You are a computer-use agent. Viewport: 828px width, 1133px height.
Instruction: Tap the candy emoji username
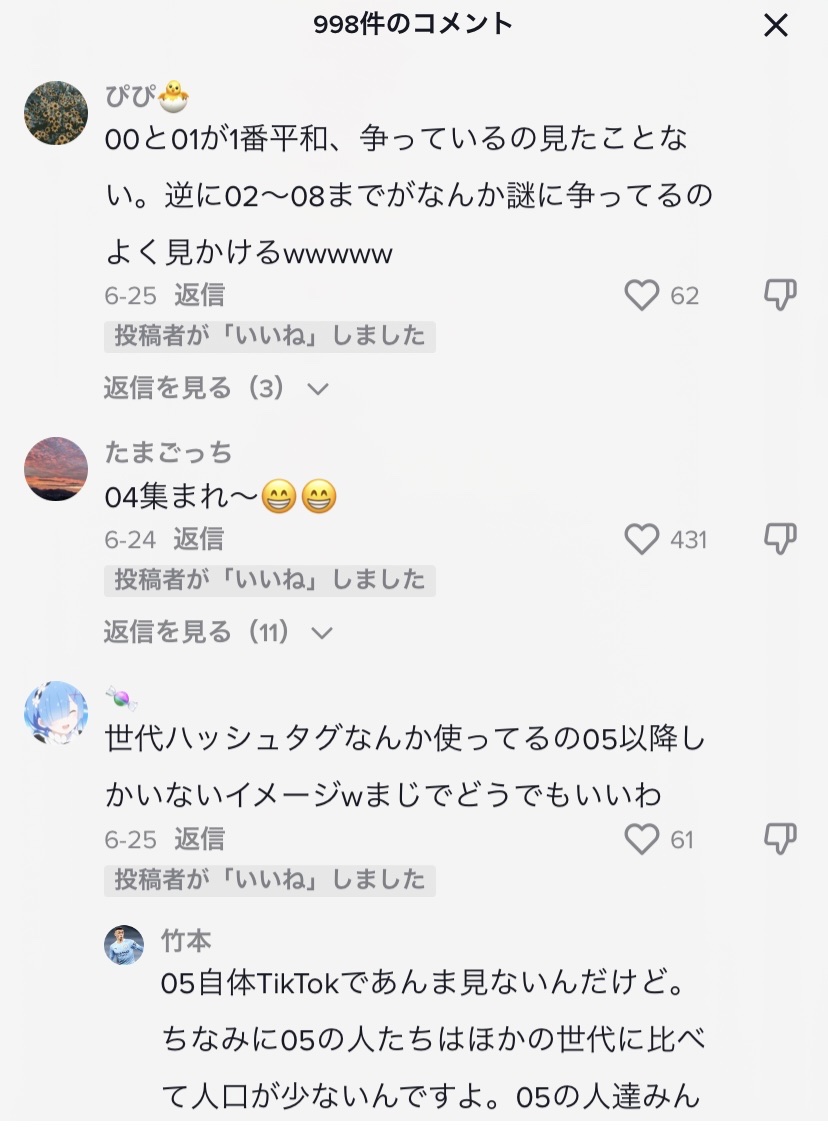121,698
